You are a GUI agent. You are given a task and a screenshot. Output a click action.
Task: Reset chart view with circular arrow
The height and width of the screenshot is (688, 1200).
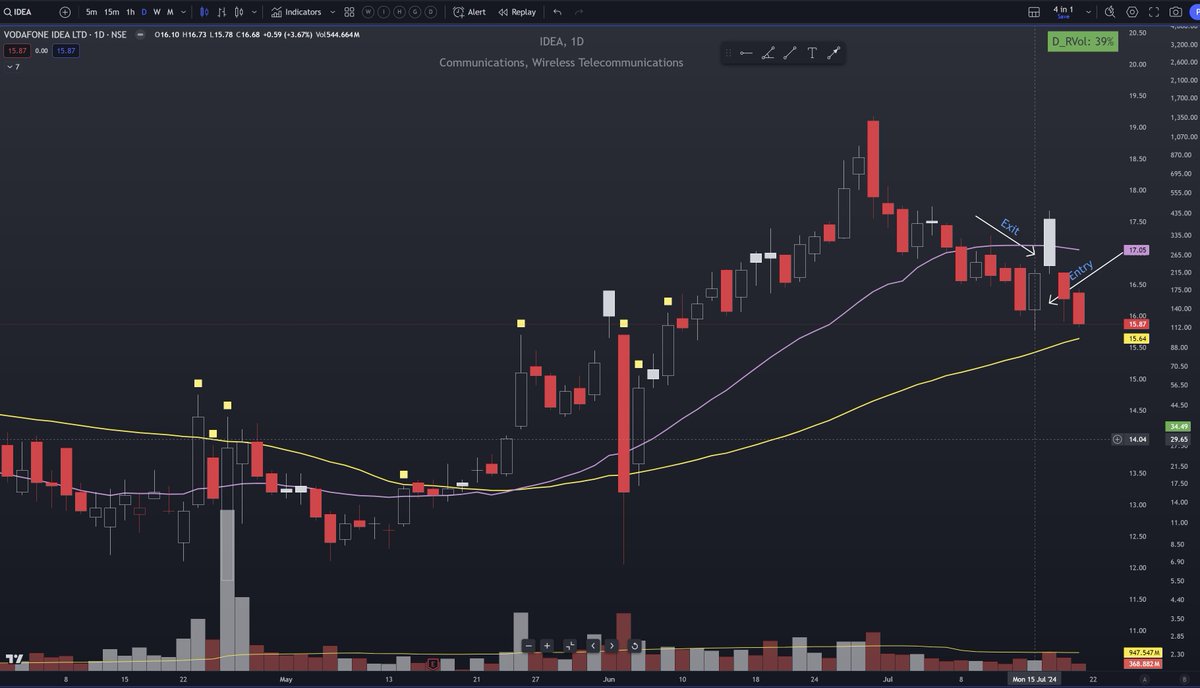(x=634, y=646)
